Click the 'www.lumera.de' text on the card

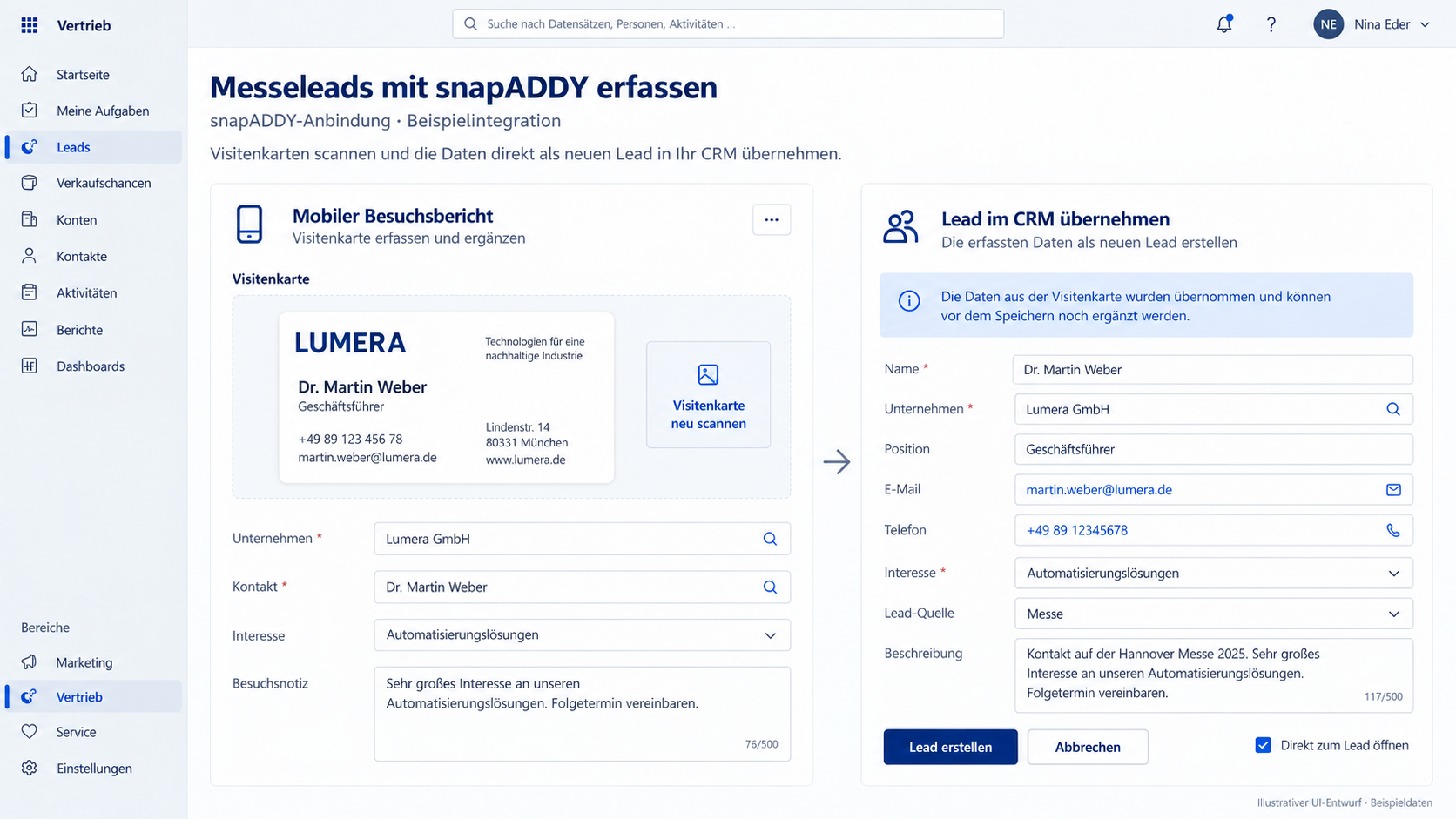pos(525,460)
